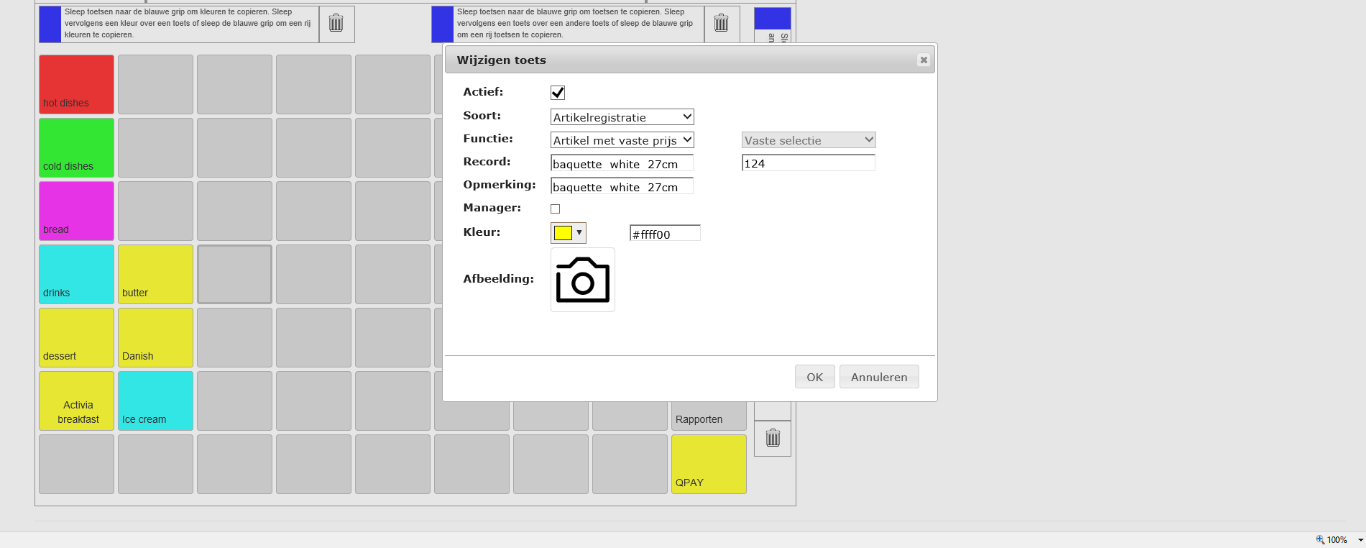1366x548 pixels.
Task: Click the blue grip for copying keys
Action: (442, 24)
